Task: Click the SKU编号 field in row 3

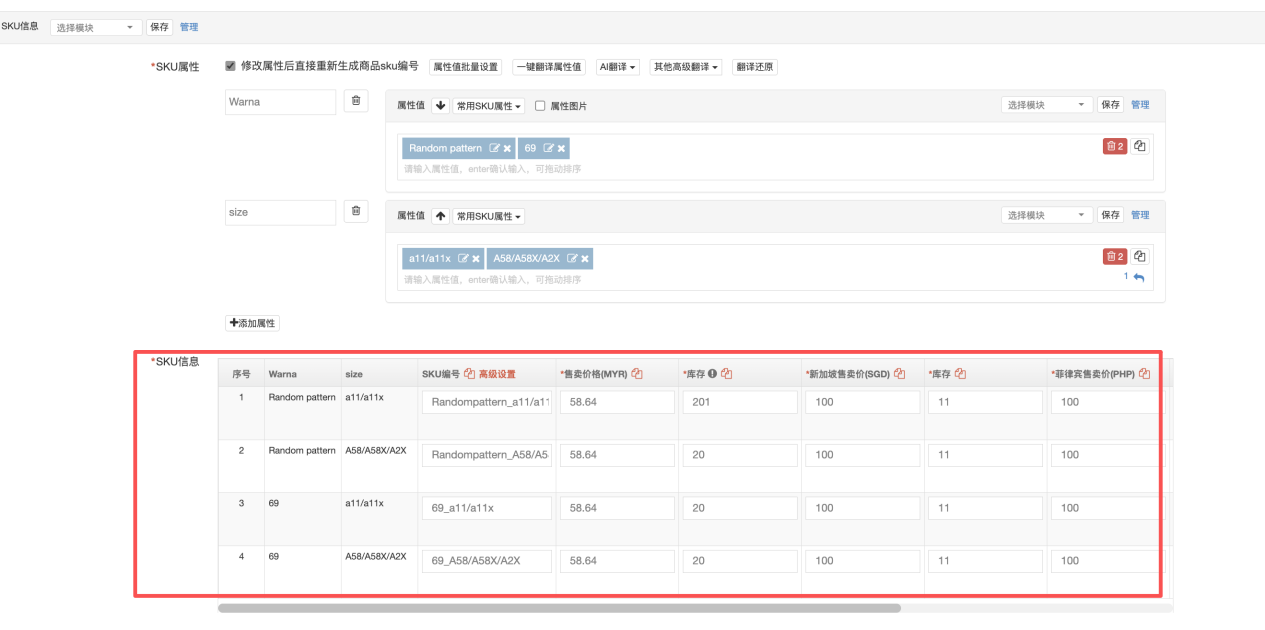Action: pos(486,508)
